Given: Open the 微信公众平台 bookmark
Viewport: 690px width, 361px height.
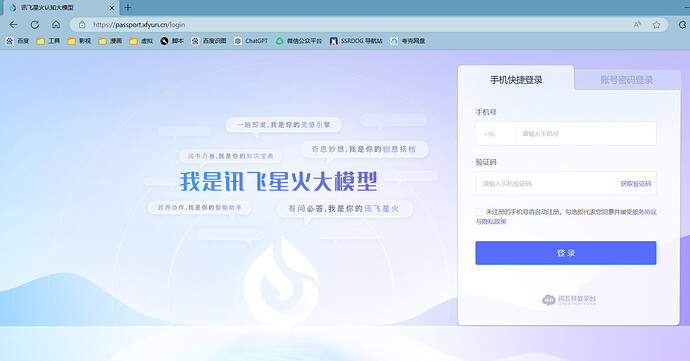Looking at the screenshot, I should pos(299,41).
